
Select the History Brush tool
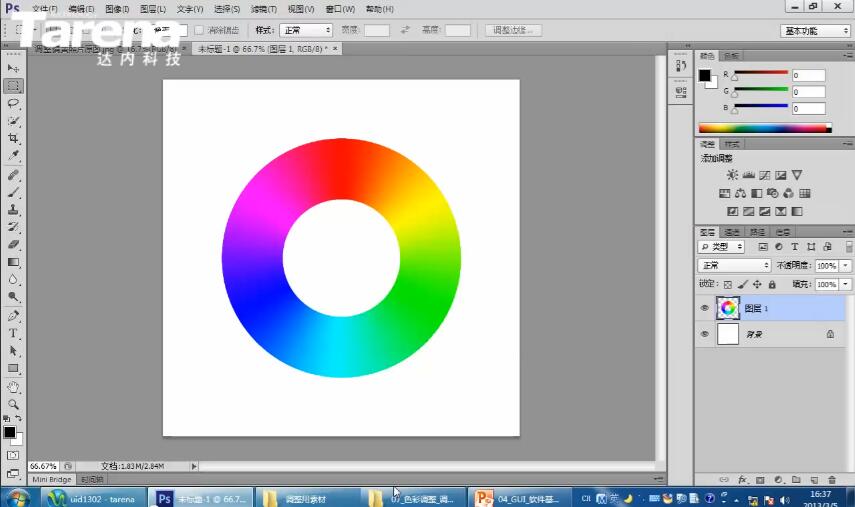[14, 227]
